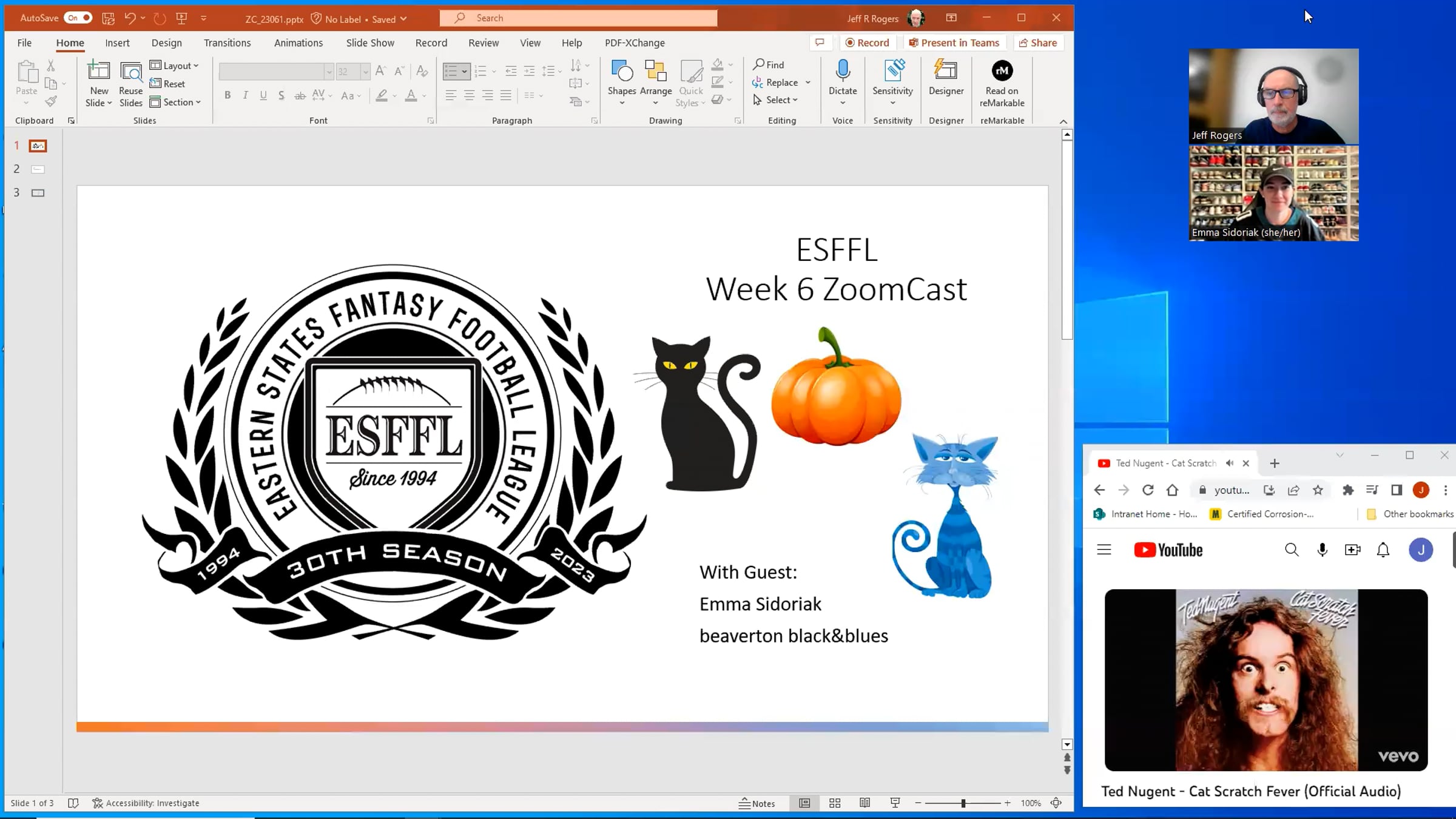The height and width of the screenshot is (819, 1456).
Task: Toggle the Notes pane
Action: coord(757,803)
